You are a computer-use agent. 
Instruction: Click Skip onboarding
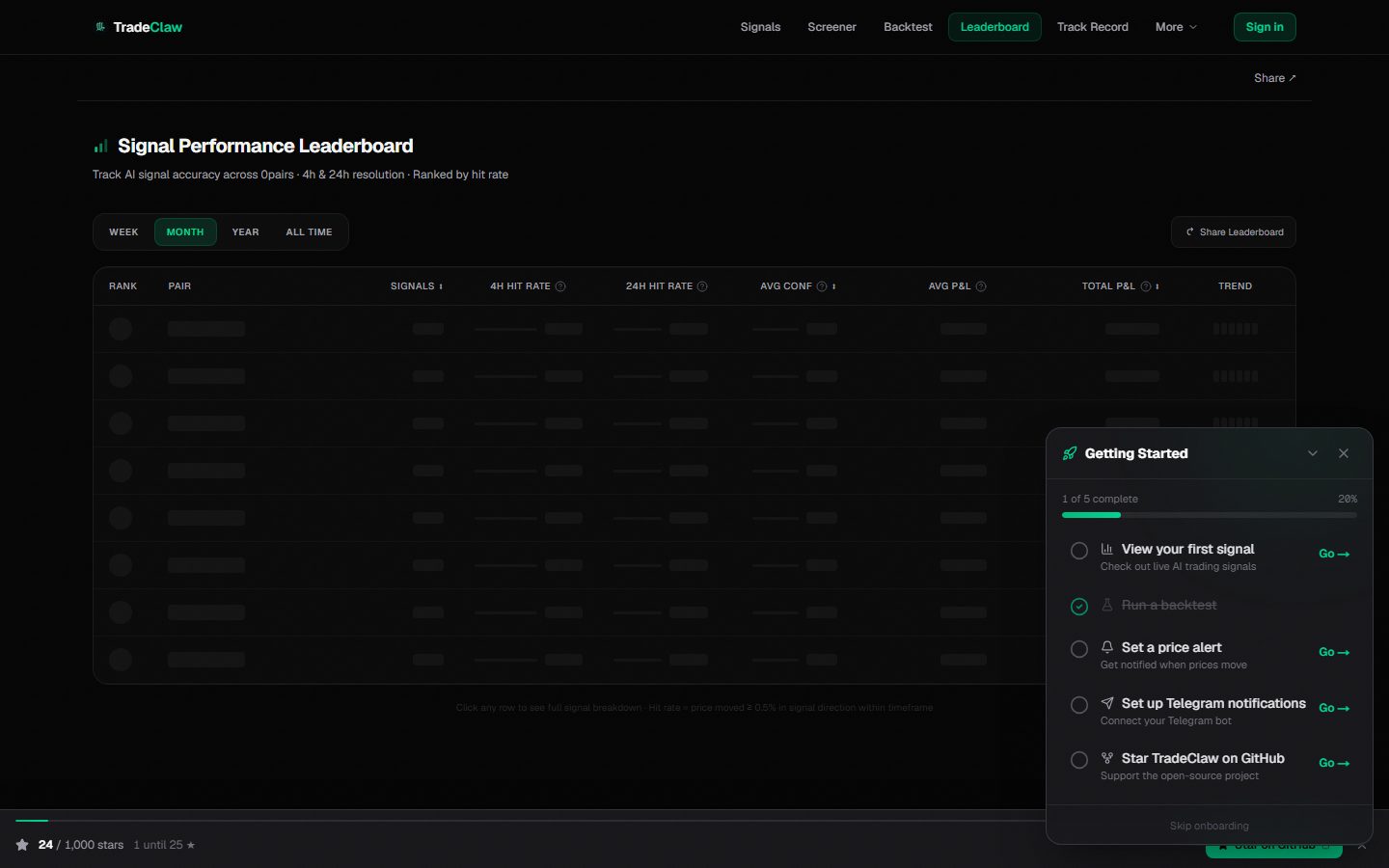point(1209,826)
